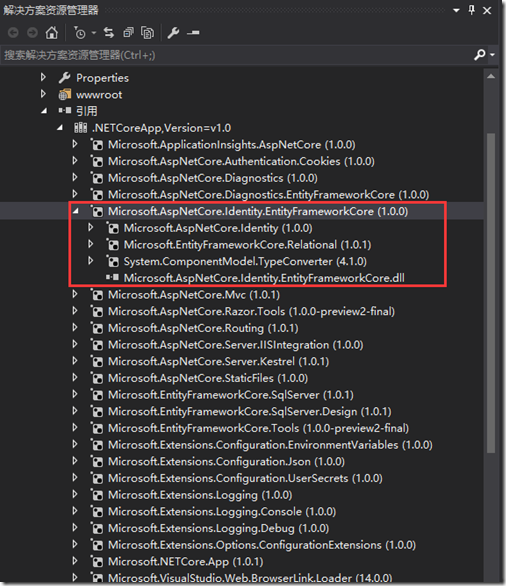Click package icon of StaticFiles

click(x=97, y=378)
